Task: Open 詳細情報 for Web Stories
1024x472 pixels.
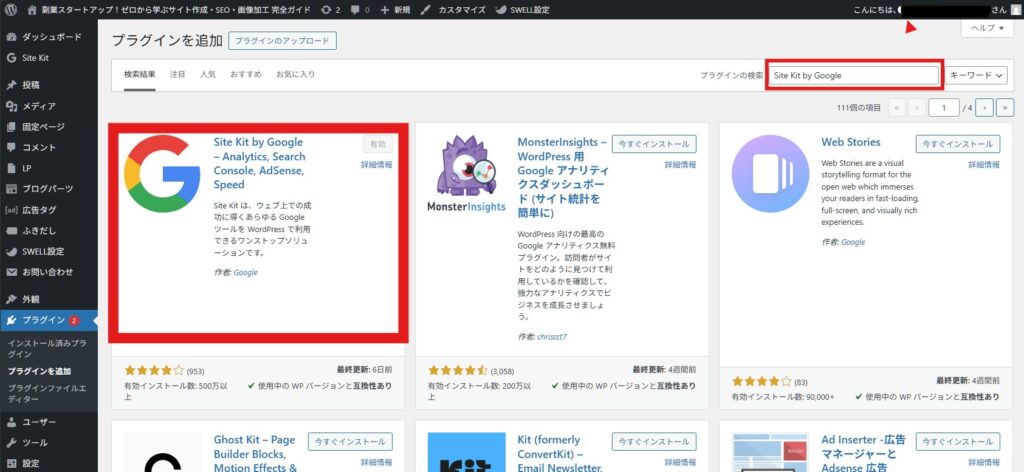Action: [x=984, y=165]
